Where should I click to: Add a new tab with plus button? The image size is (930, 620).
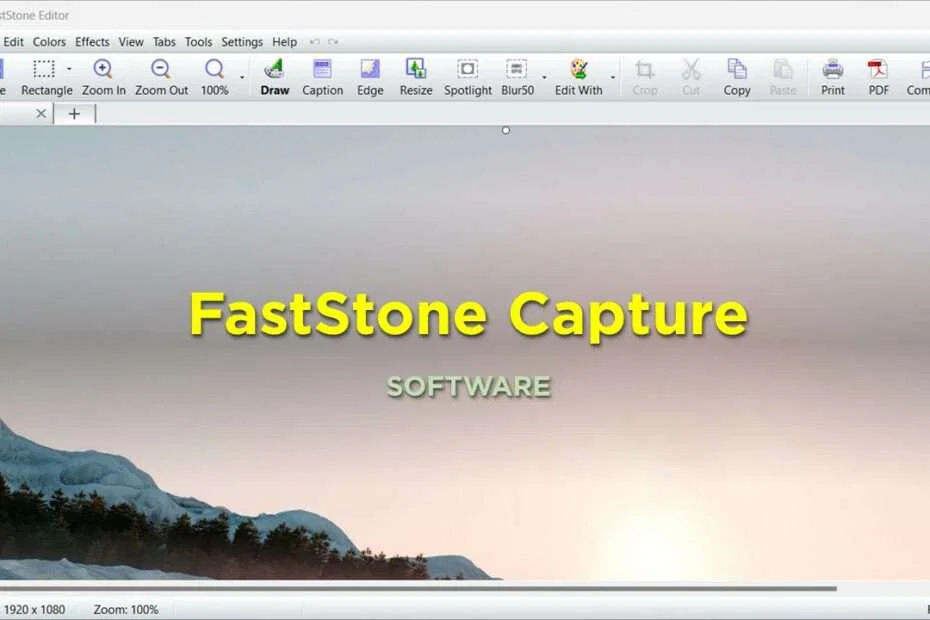[74, 114]
